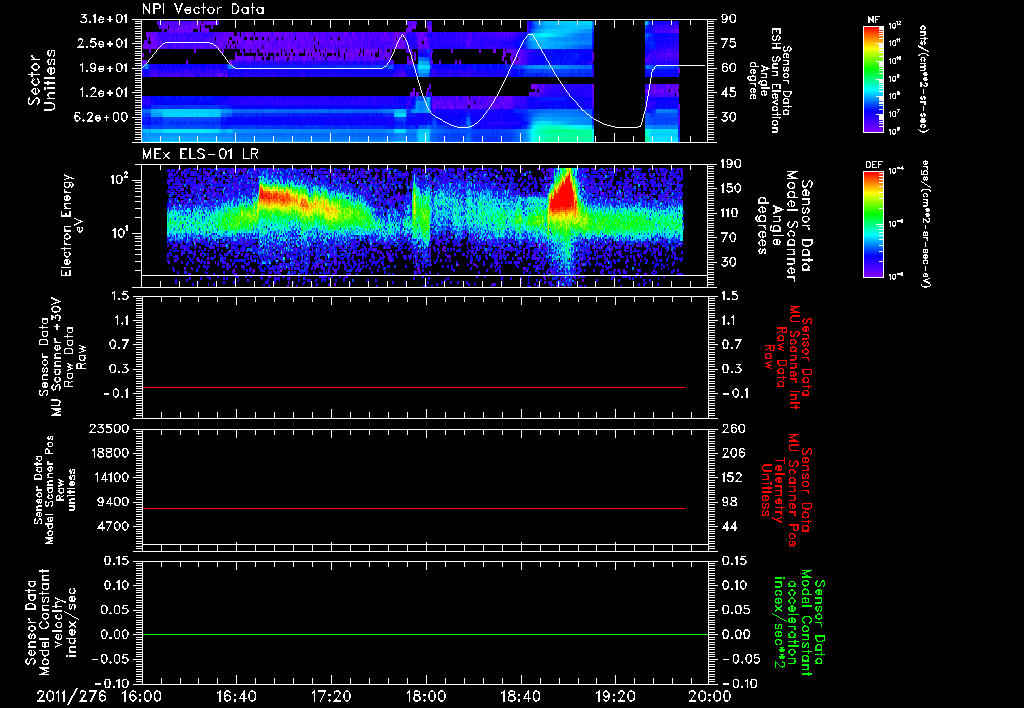This screenshot has height=708, width=1024.
Task: Click the '2.5e+01' sector tick label
Action: pos(103,43)
